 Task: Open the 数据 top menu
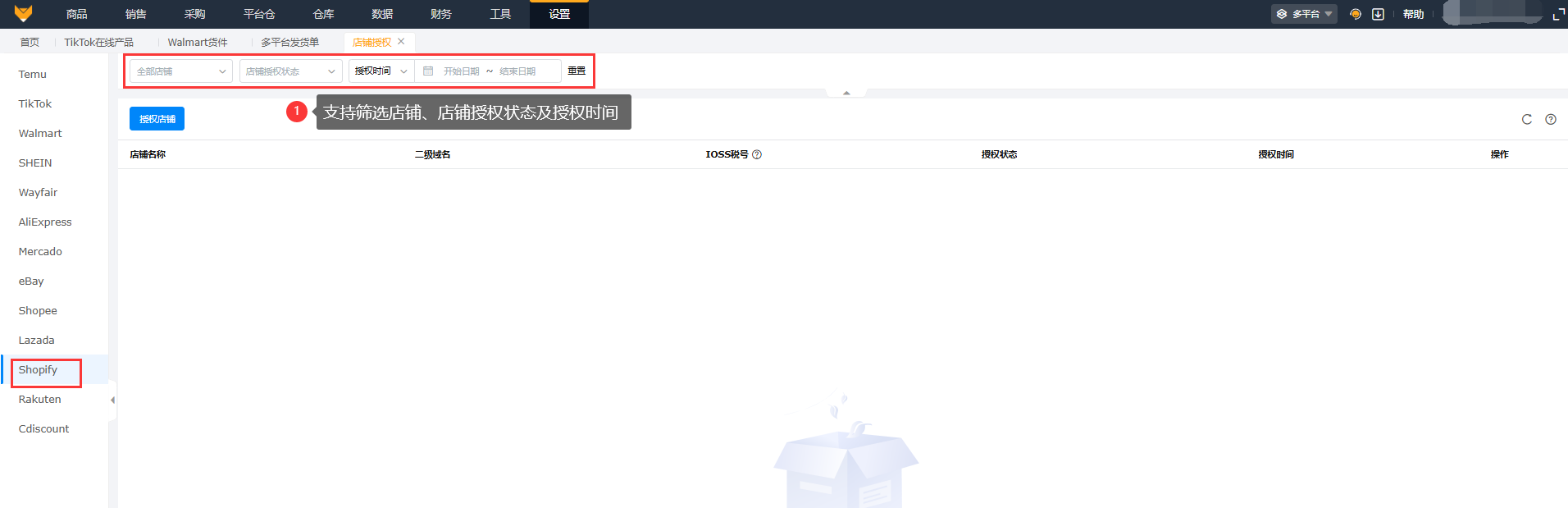382,14
